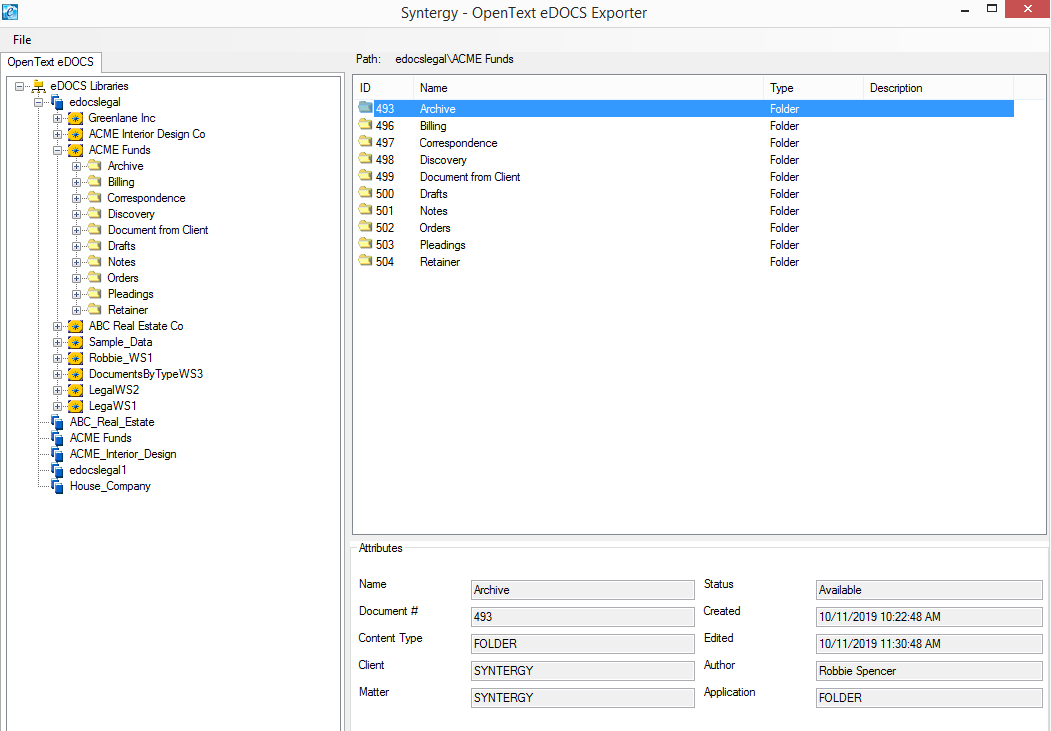The width and height of the screenshot is (1051, 731).
Task: Click the Pleadings folder icon in the tree
Action: click(95, 293)
